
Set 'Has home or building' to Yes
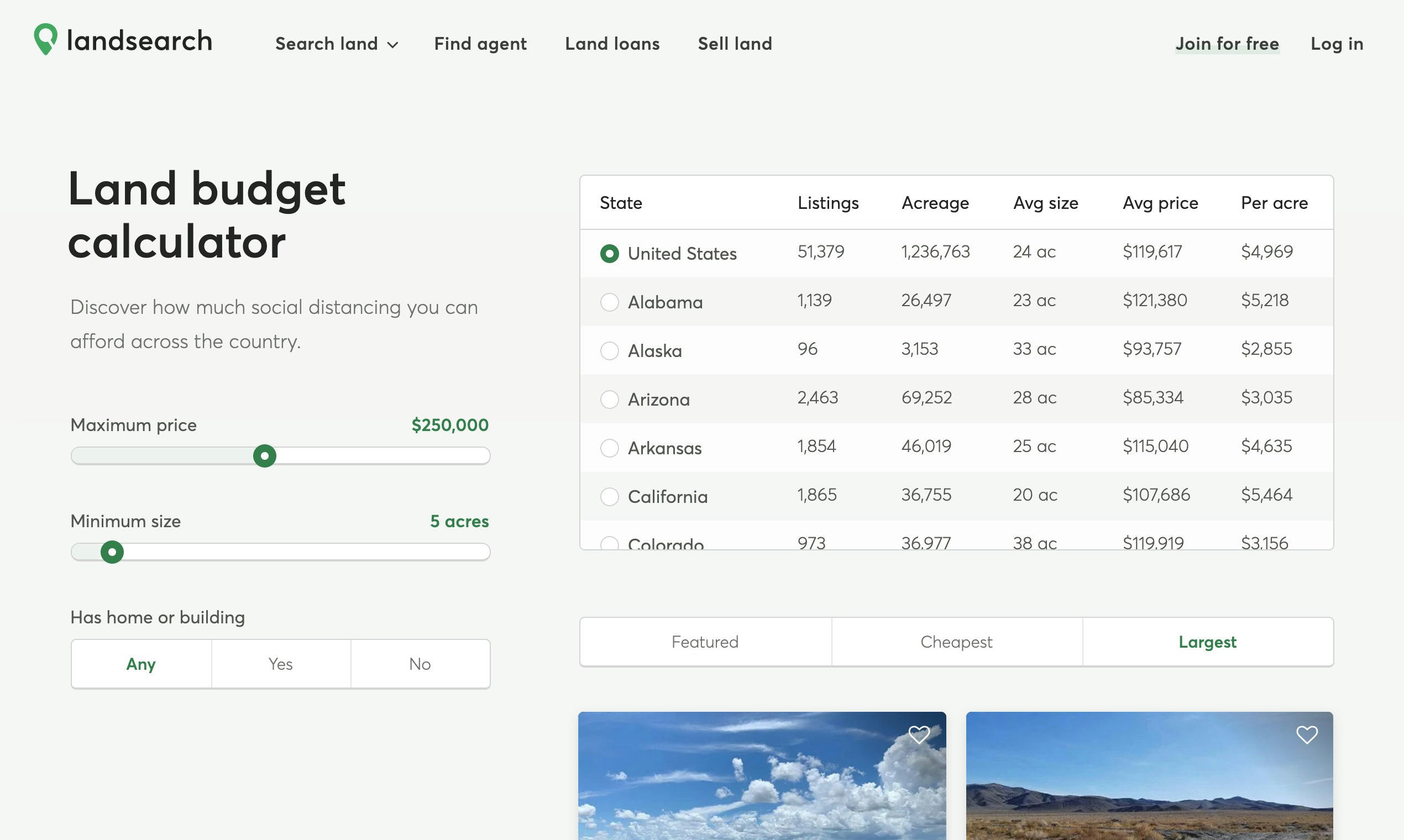[x=280, y=663]
